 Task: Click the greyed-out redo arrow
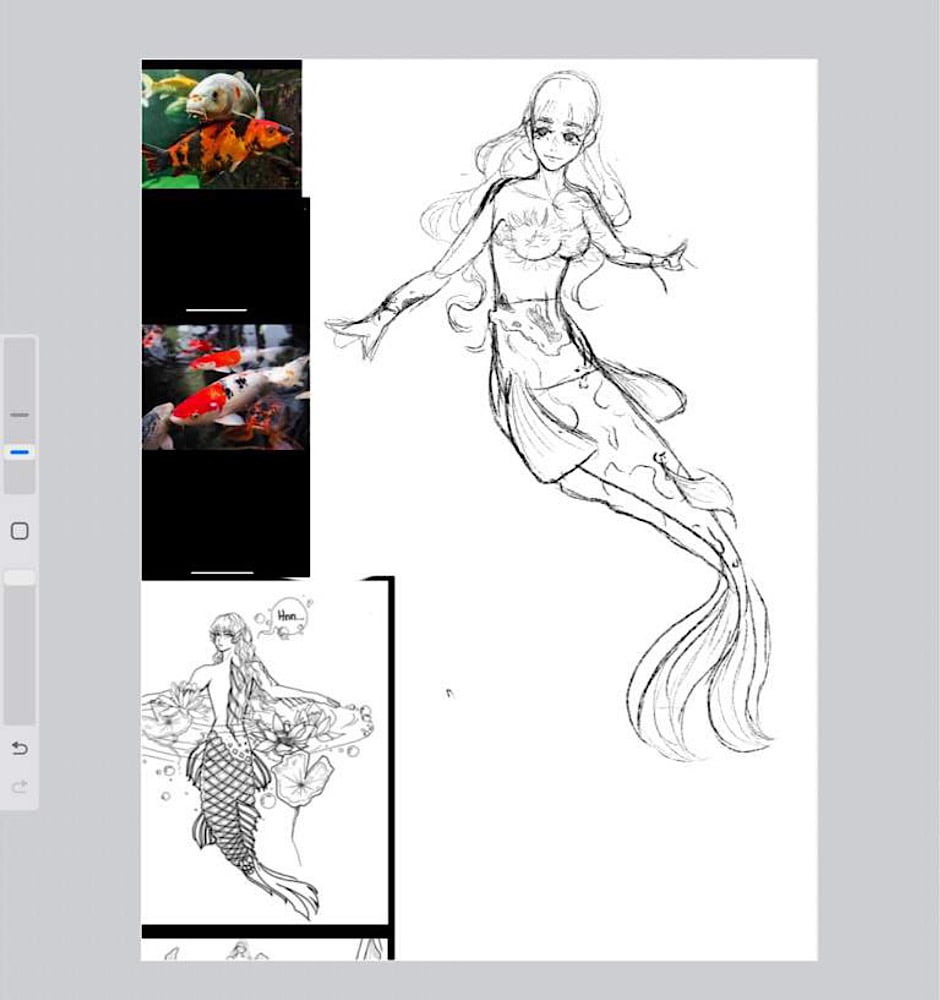click(x=19, y=788)
